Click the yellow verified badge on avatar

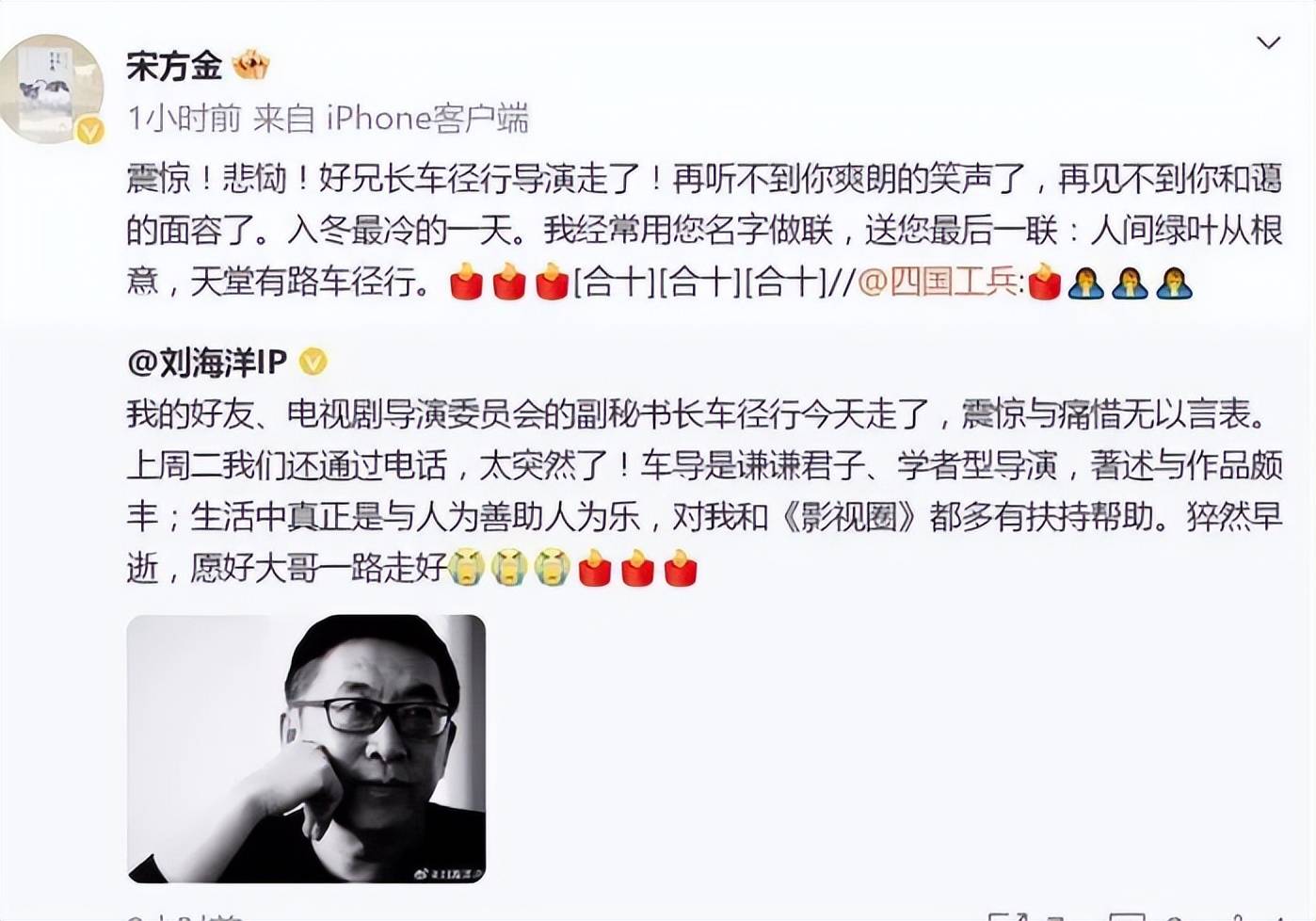point(89,131)
